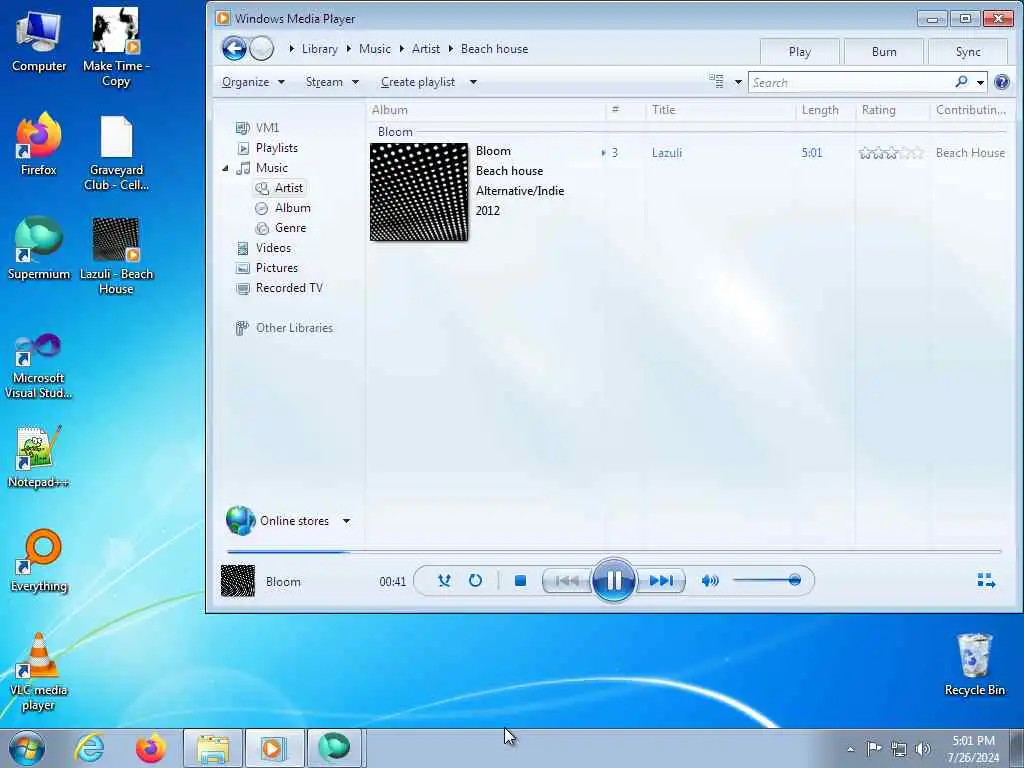Click the search magnifier icon

click(961, 82)
